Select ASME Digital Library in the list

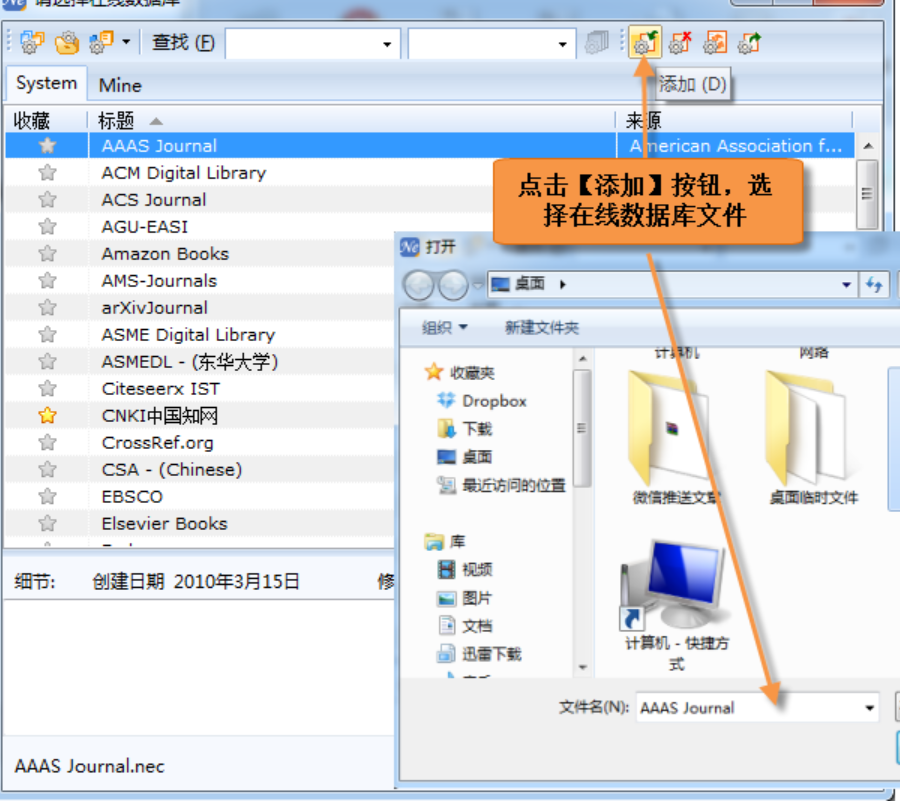[x=188, y=335]
